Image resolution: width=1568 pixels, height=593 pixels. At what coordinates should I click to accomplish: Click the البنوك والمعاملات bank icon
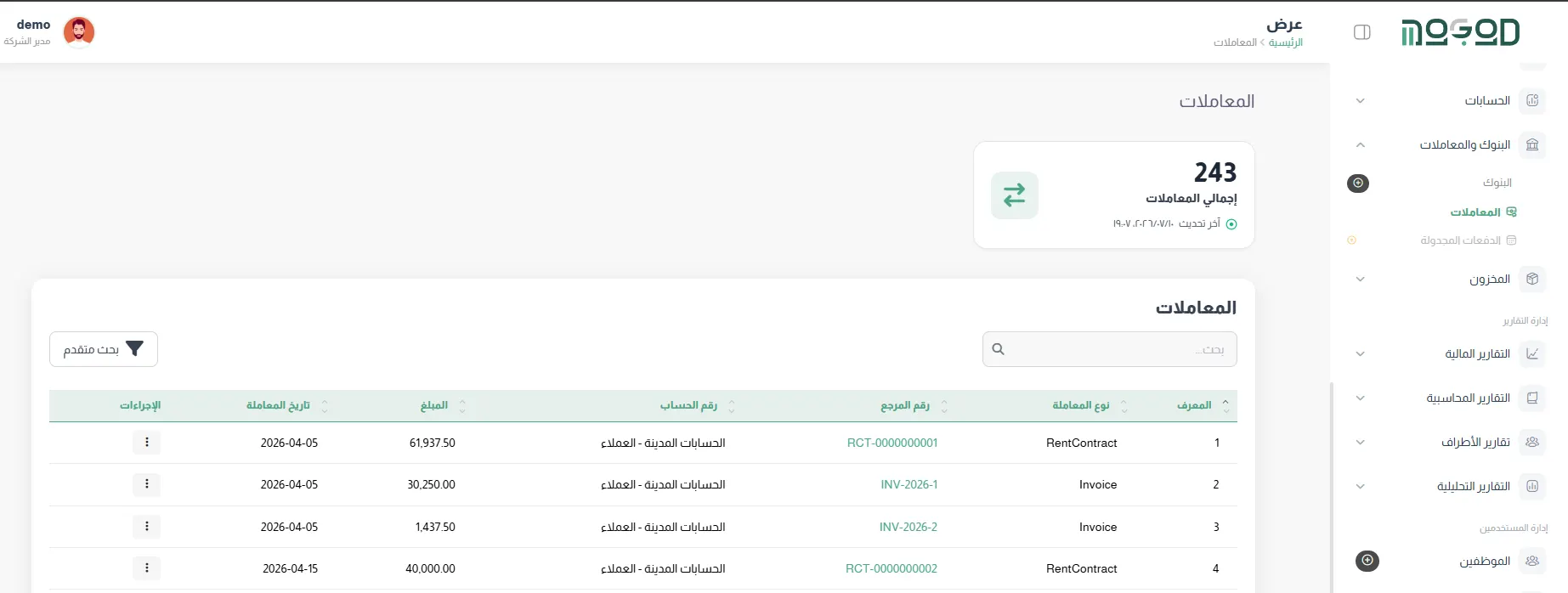click(1532, 145)
